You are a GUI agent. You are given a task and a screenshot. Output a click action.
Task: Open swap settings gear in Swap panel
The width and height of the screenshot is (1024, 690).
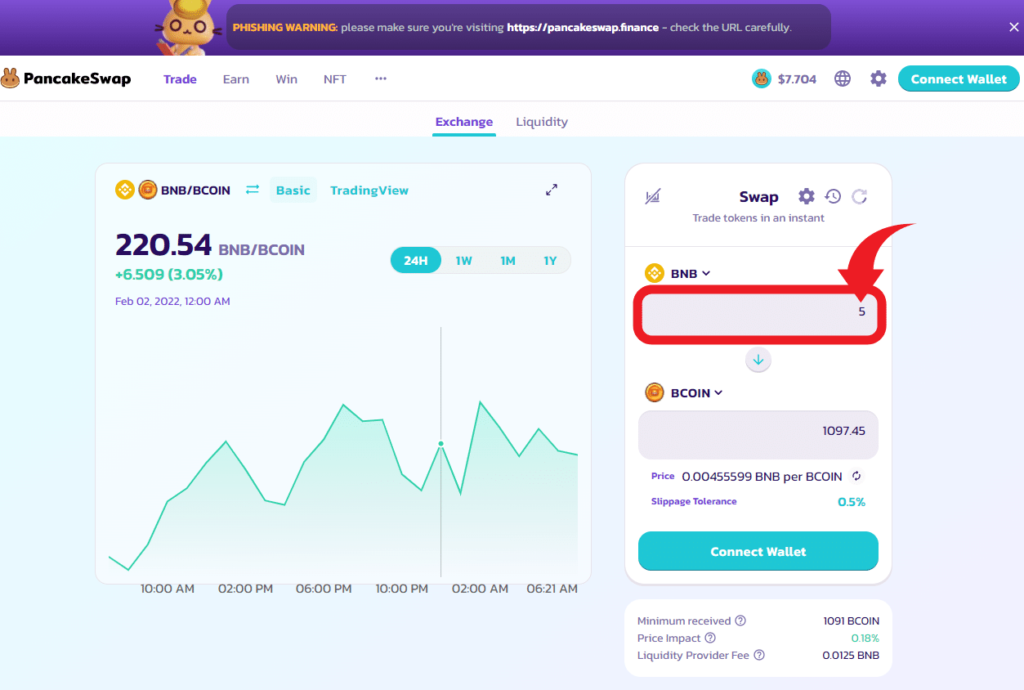807,196
